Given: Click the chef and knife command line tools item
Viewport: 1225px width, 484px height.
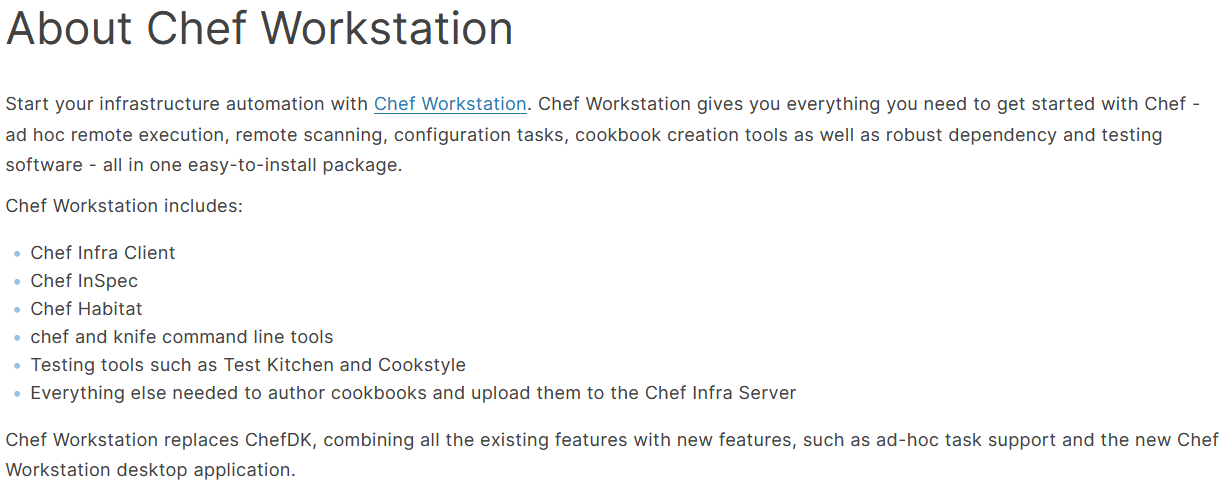Looking at the screenshot, I should pyautogui.click(x=182, y=337).
